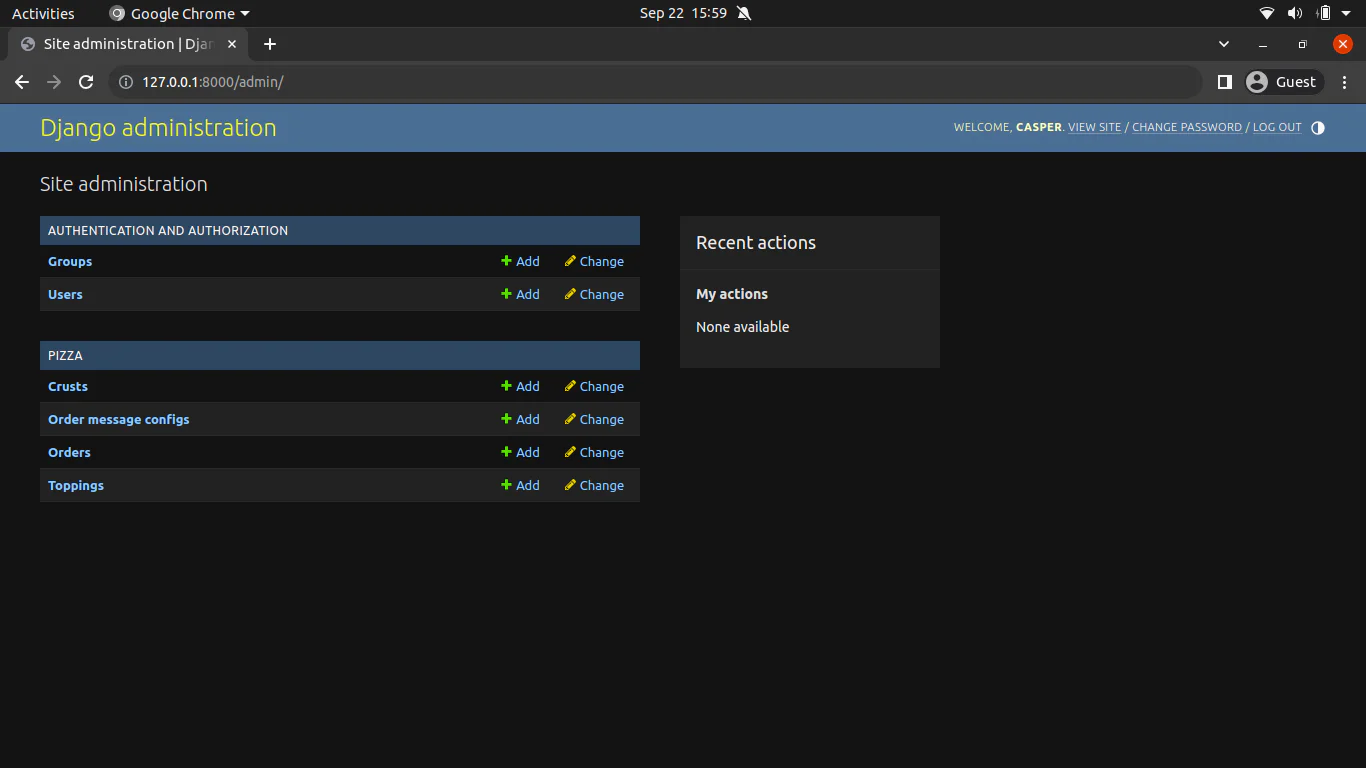Image resolution: width=1366 pixels, height=768 pixels.
Task: View site information icon in address bar
Action: coord(126,82)
